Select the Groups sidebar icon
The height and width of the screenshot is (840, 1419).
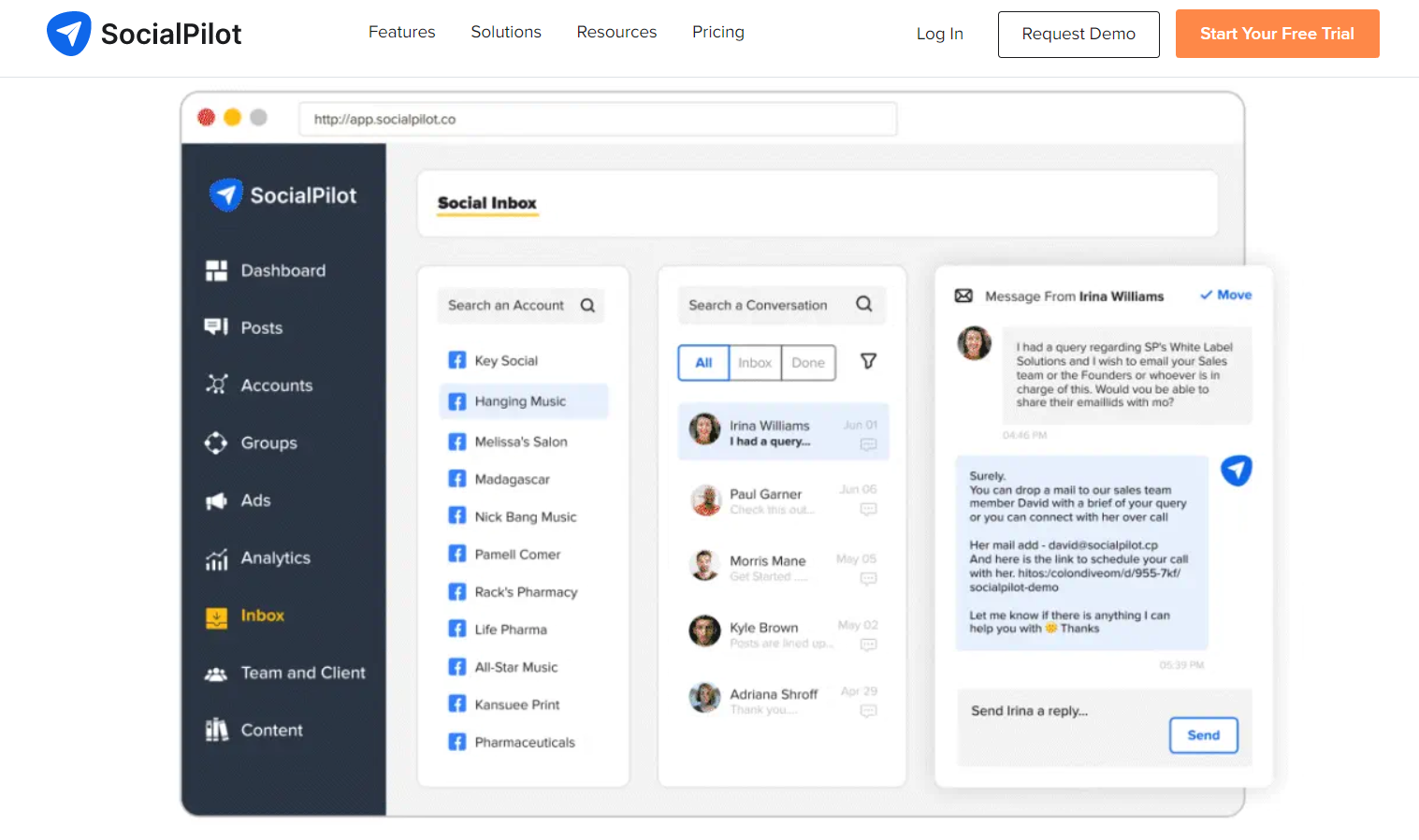coord(216,442)
